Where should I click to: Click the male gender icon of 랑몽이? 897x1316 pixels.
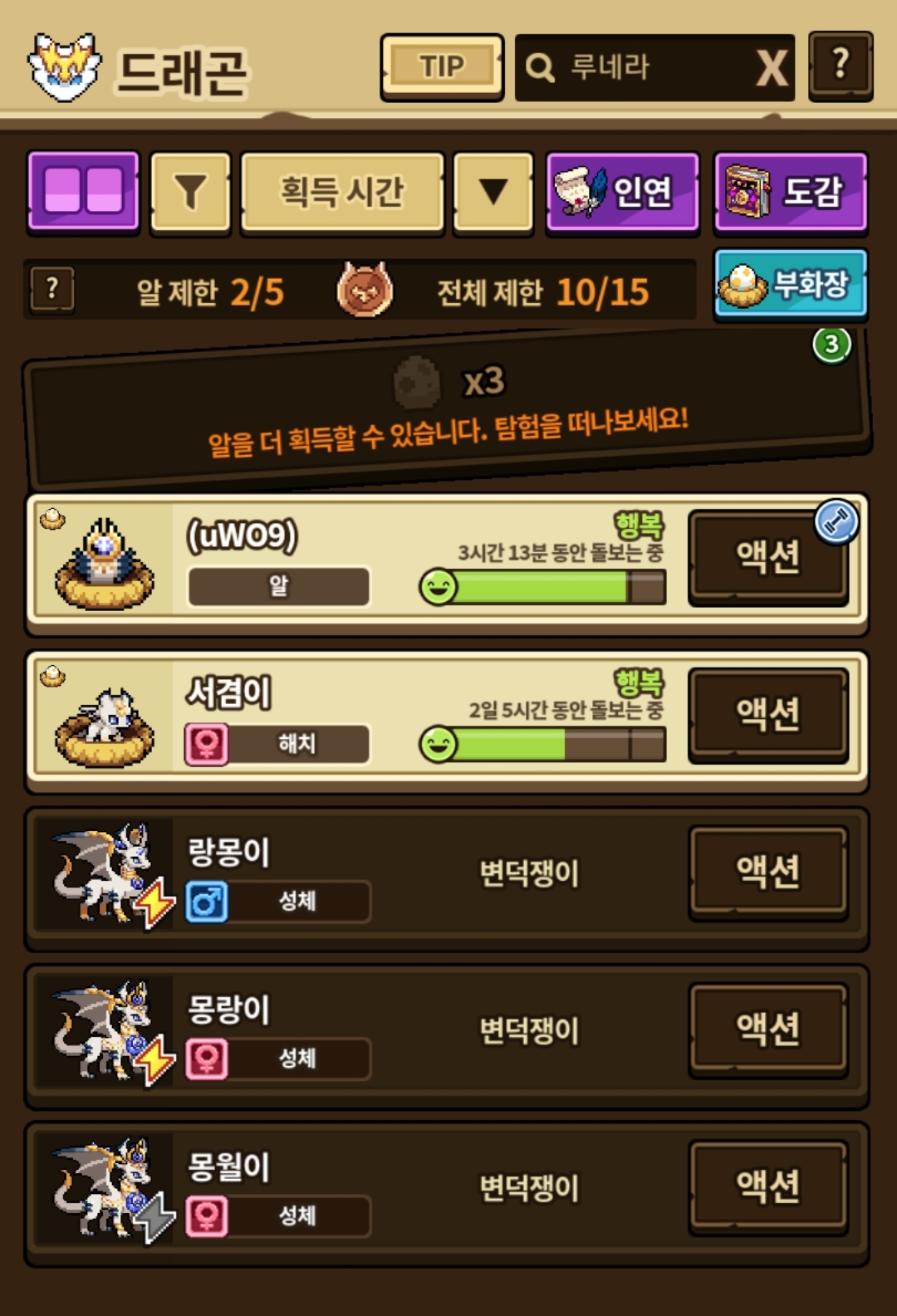(x=207, y=902)
